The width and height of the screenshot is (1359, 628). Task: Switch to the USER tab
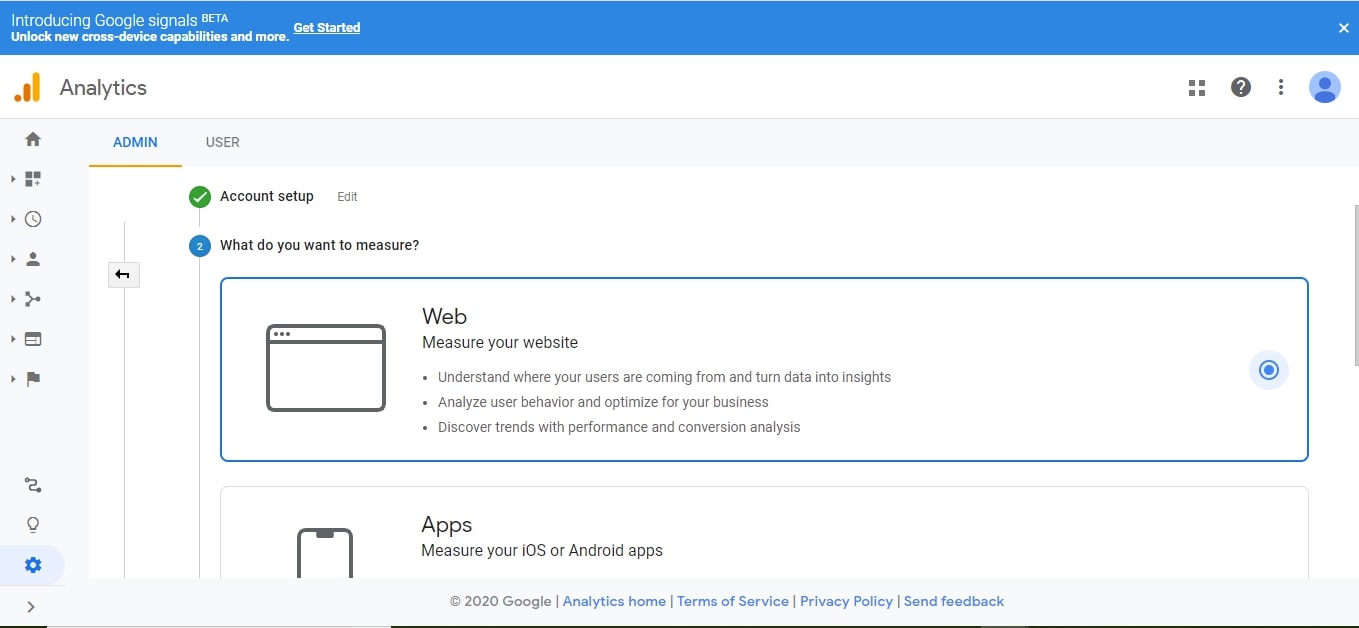[x=222, y=142]
